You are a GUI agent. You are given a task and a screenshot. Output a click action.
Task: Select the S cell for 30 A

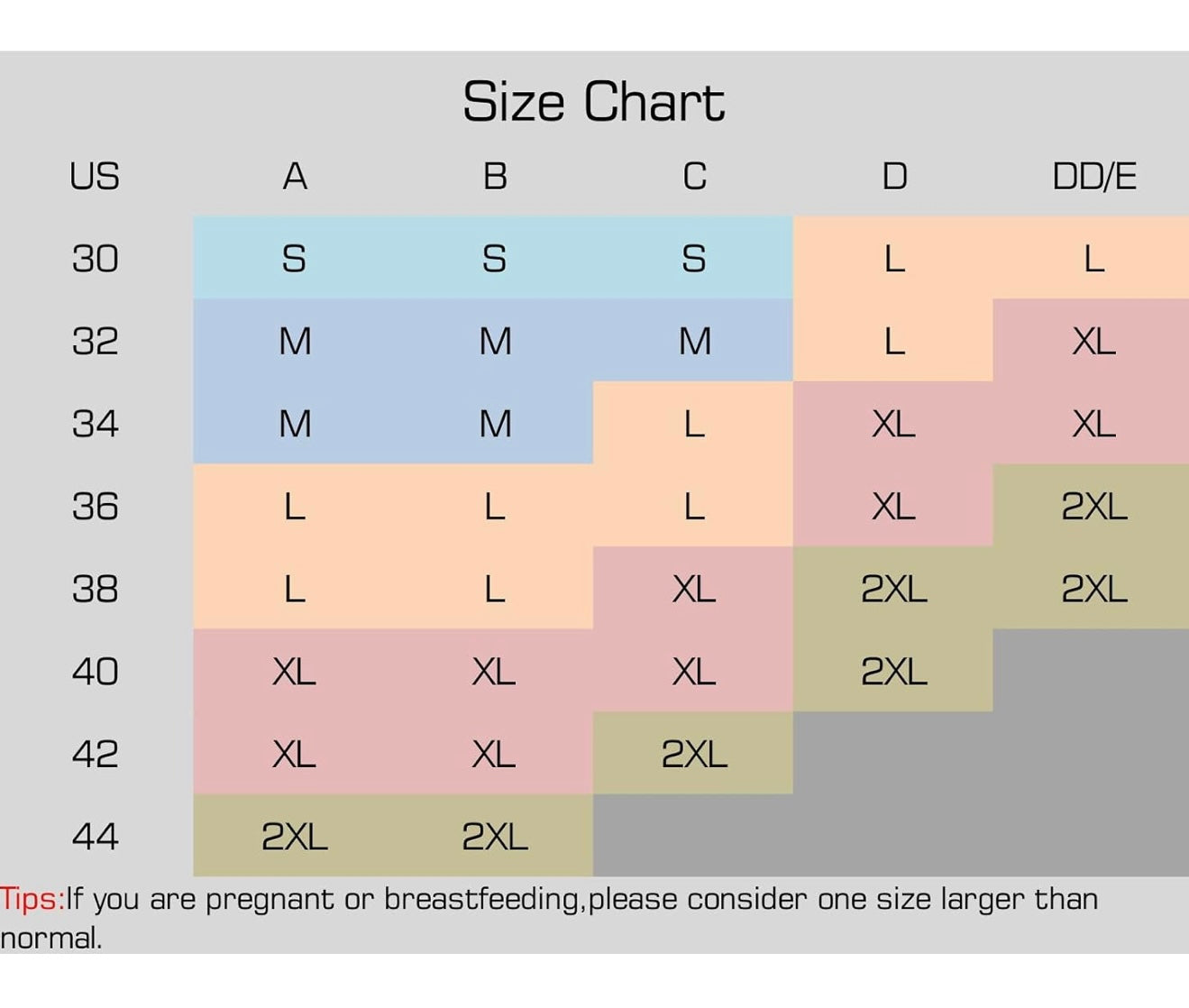click(x=294, y=259)
